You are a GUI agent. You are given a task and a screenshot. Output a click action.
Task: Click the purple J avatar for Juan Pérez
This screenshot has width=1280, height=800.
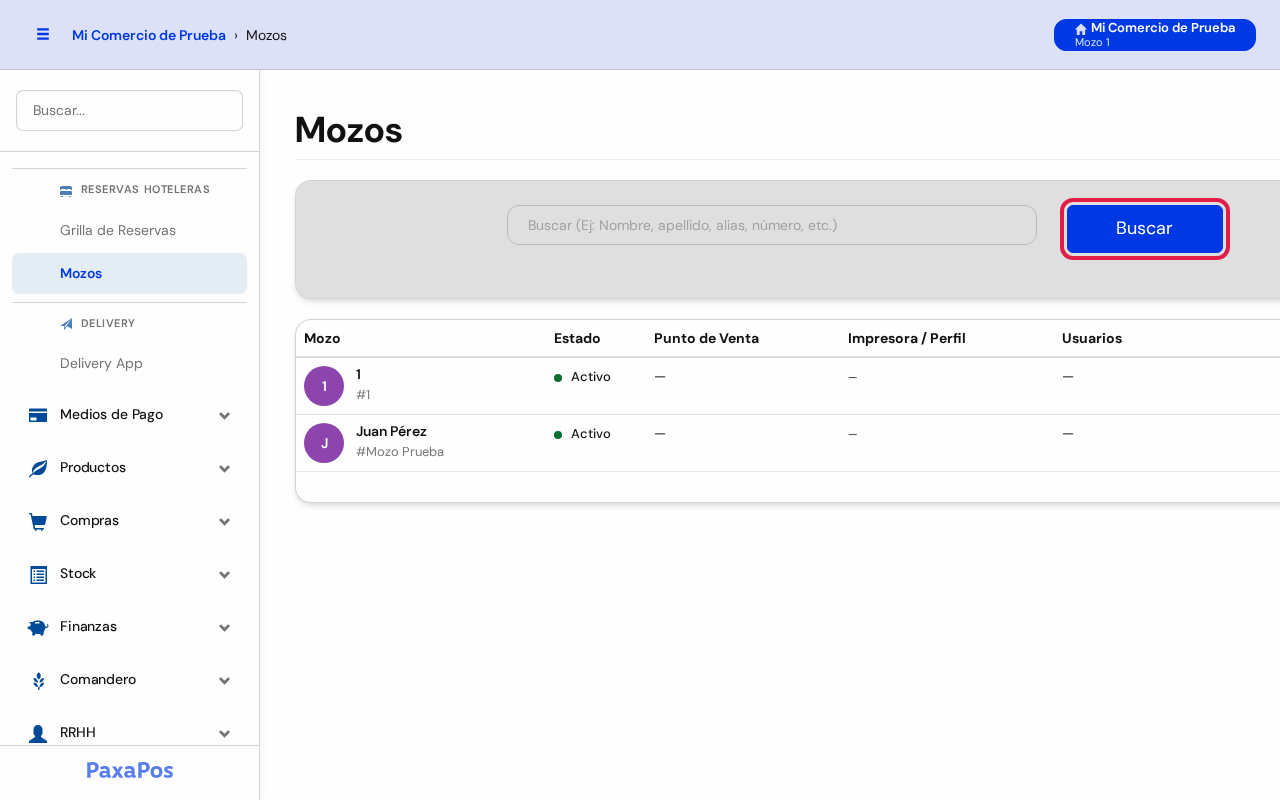[324, 443]
